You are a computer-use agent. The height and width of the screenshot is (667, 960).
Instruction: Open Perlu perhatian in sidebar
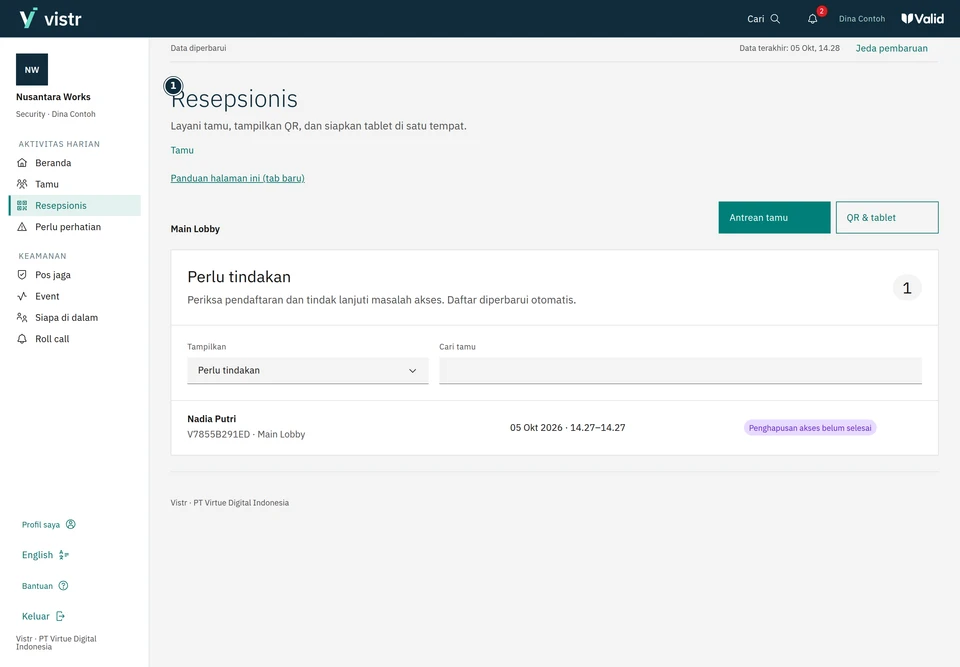pyautogui.click(x=75, y=227)
